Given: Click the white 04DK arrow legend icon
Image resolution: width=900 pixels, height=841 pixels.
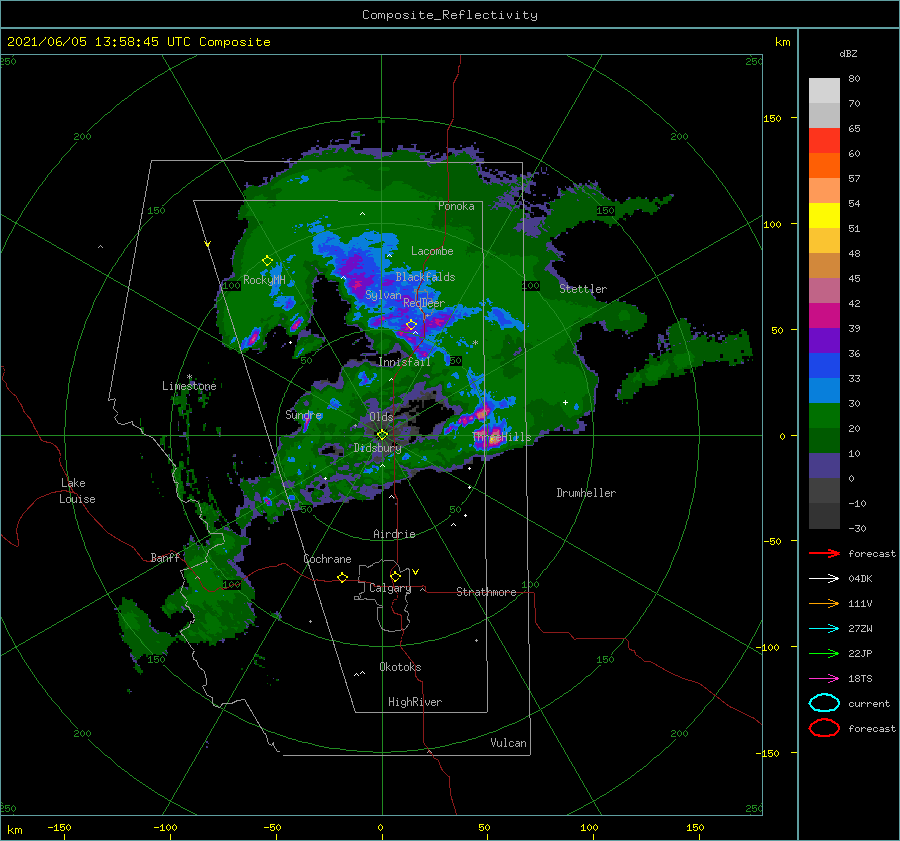Looking at the screenshot, I should 824,578.
